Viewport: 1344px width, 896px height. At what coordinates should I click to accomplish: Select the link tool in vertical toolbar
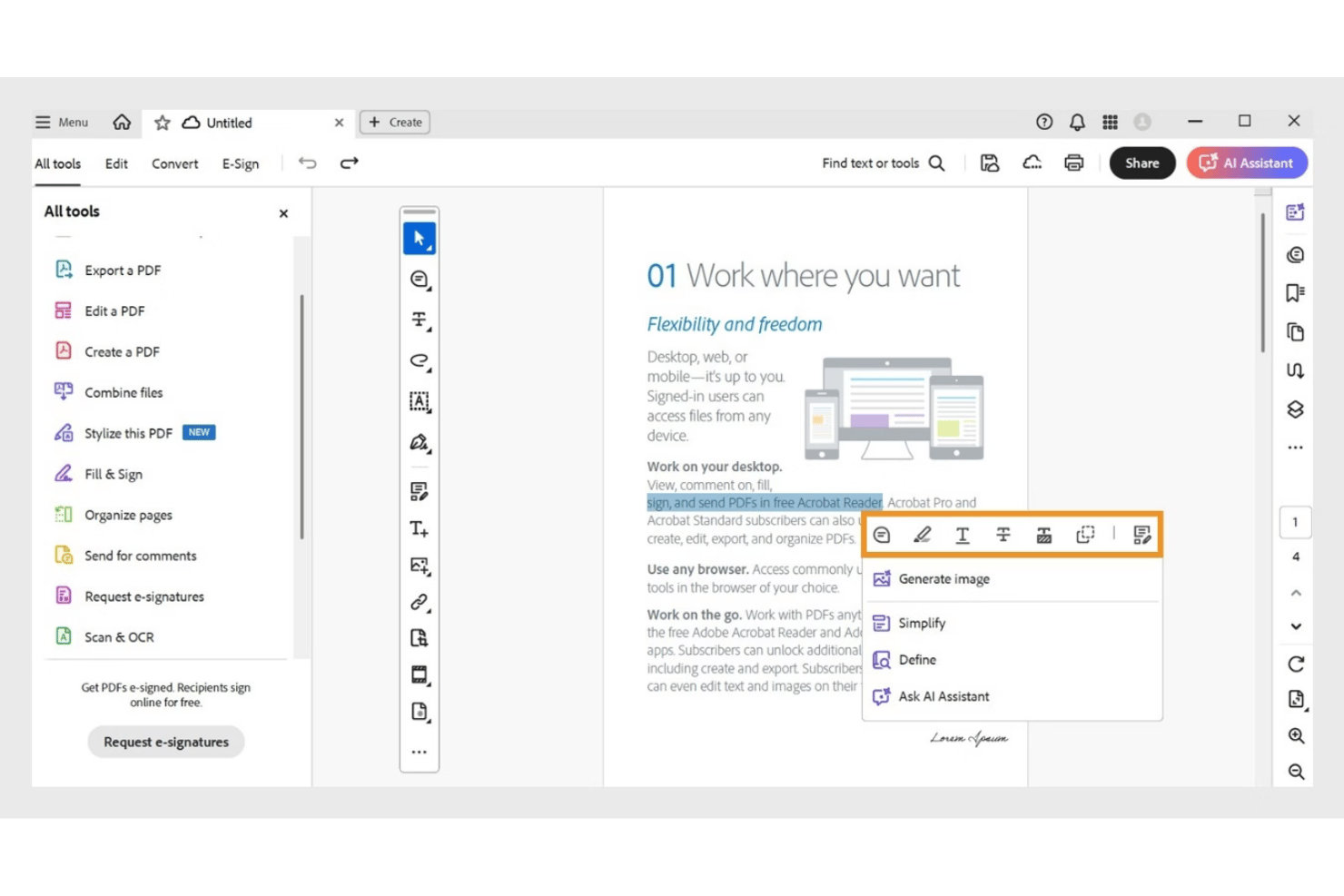(x=419, y=602)
